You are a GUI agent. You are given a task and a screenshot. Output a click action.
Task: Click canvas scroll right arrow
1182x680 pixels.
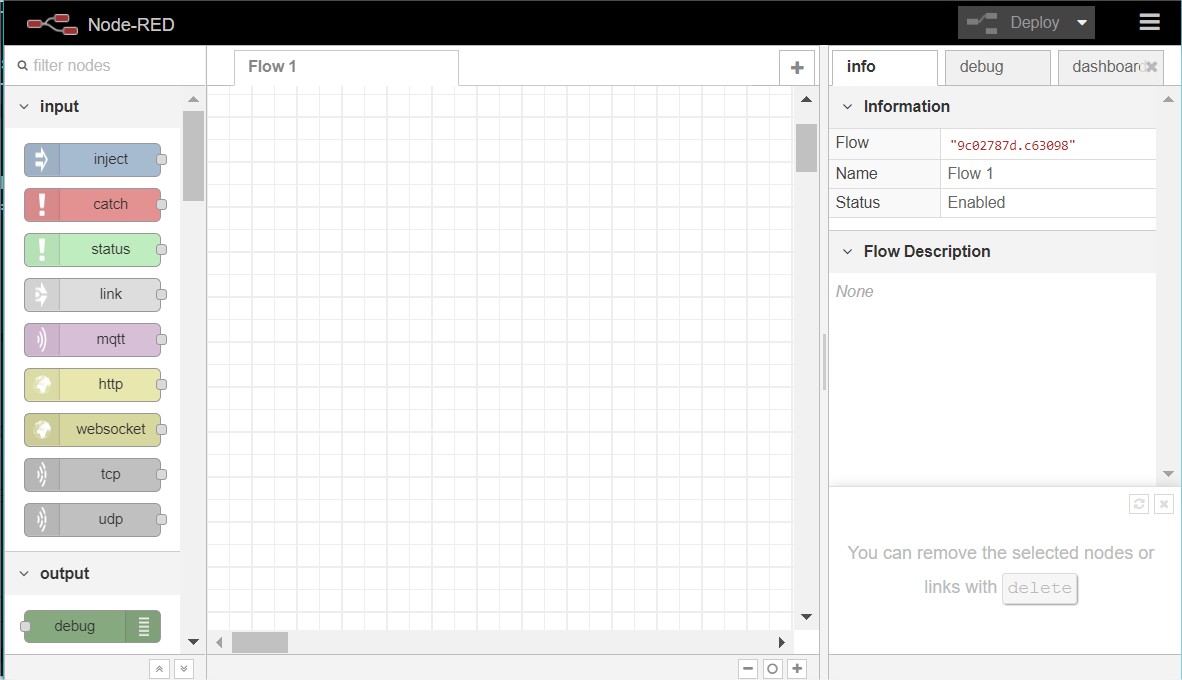pos(782,642)
